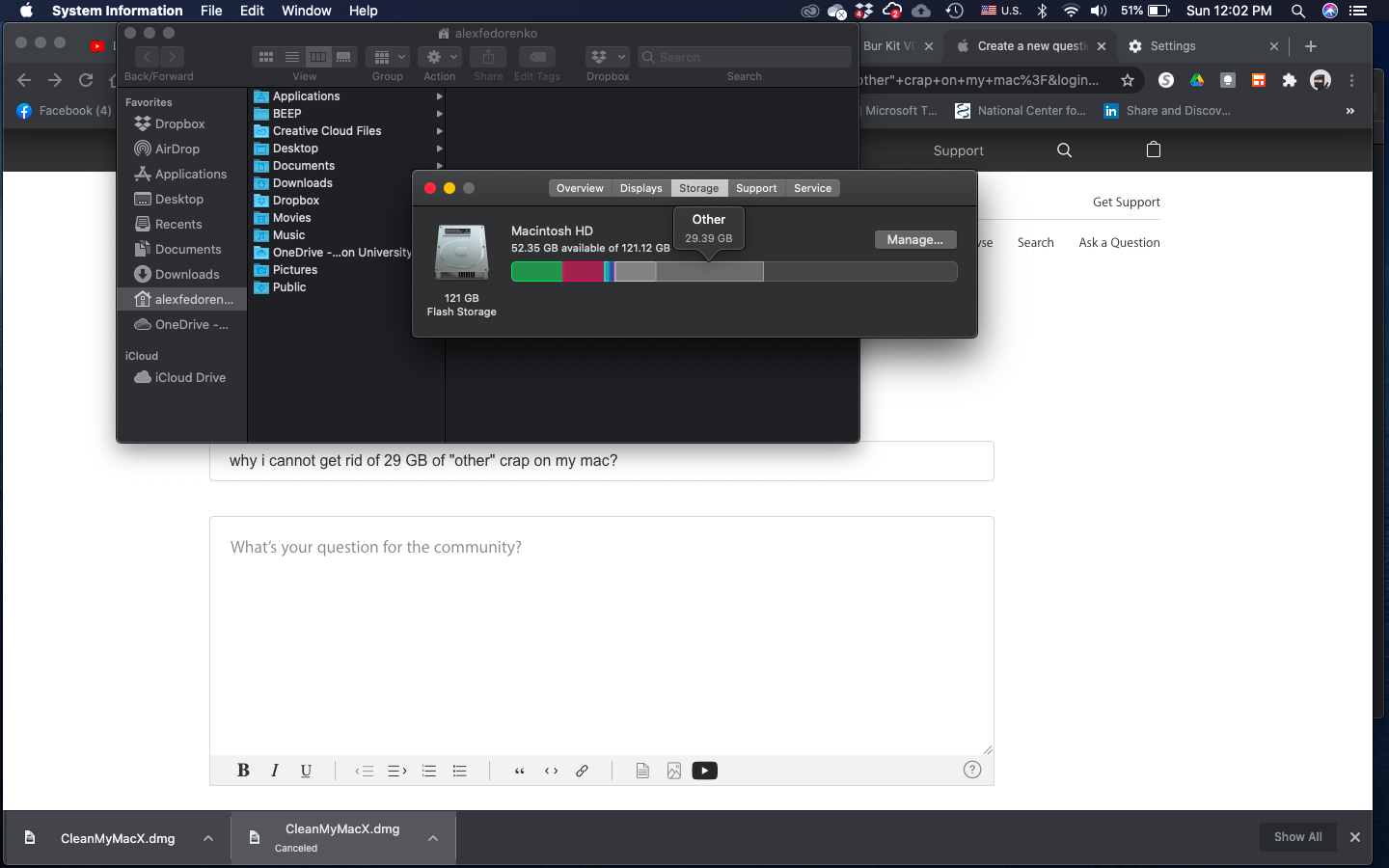This screenshot has width=1389, height=868.
Task: Reload the Chrome page
Action: pyautogui.click(x=86, y=80)
